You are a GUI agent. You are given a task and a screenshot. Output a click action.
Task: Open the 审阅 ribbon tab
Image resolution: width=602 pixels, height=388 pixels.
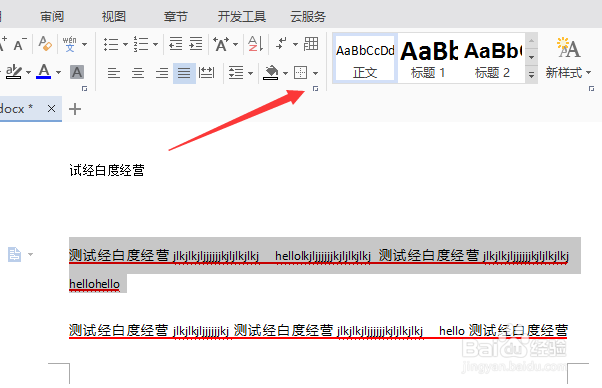52,17
